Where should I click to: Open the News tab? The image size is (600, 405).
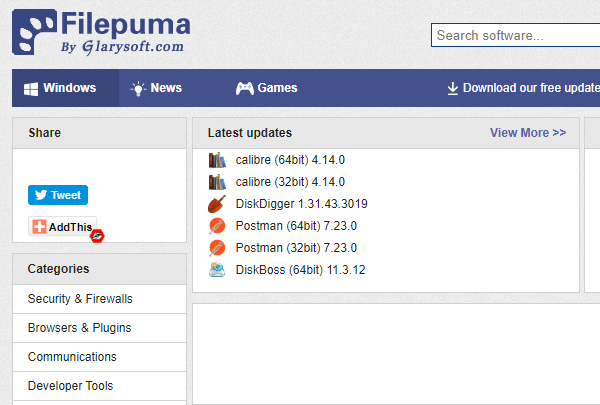[x=156, y=88]
